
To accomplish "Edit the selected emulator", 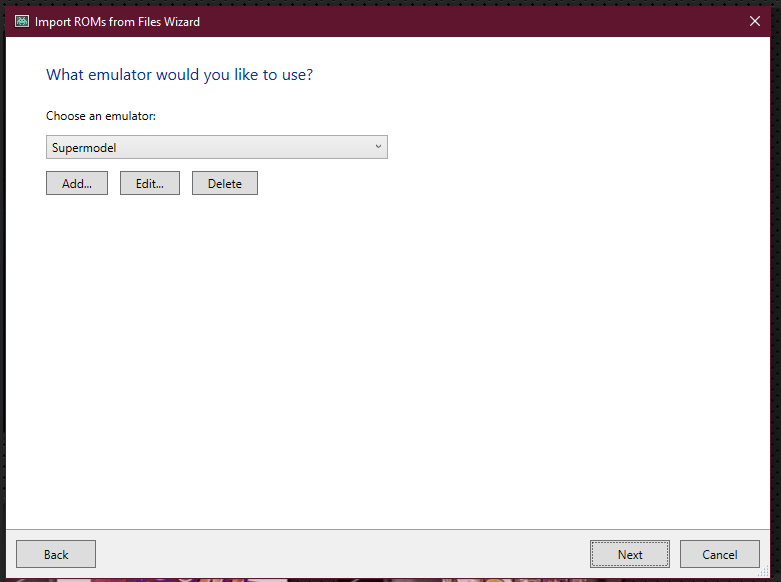I will pos(149,183).
